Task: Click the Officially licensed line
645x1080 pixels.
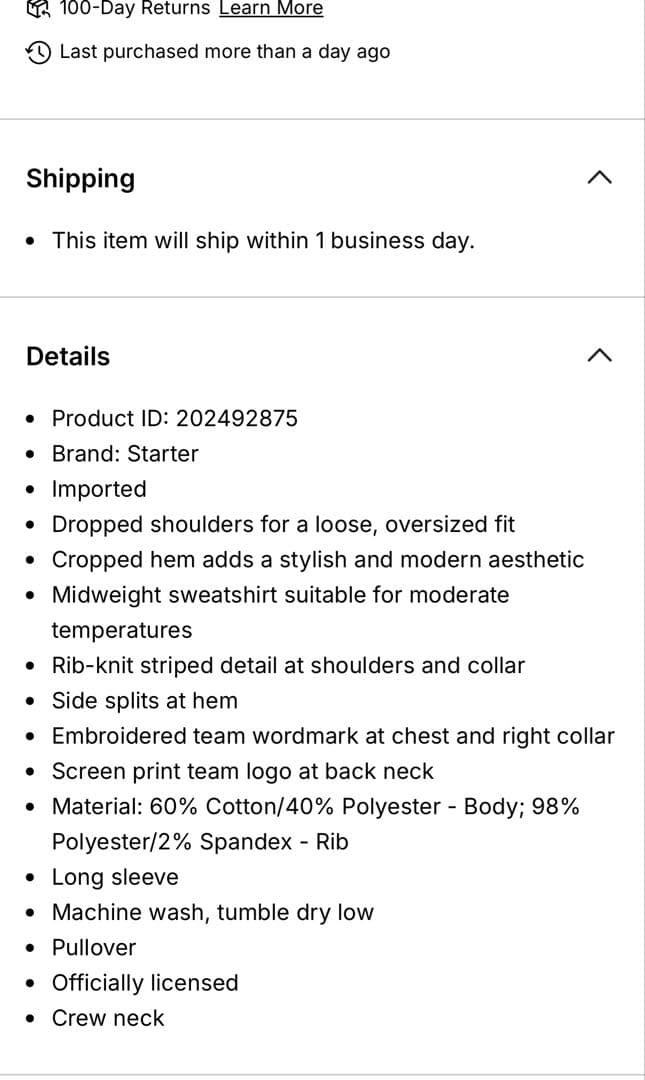Action: coord(145,983)
